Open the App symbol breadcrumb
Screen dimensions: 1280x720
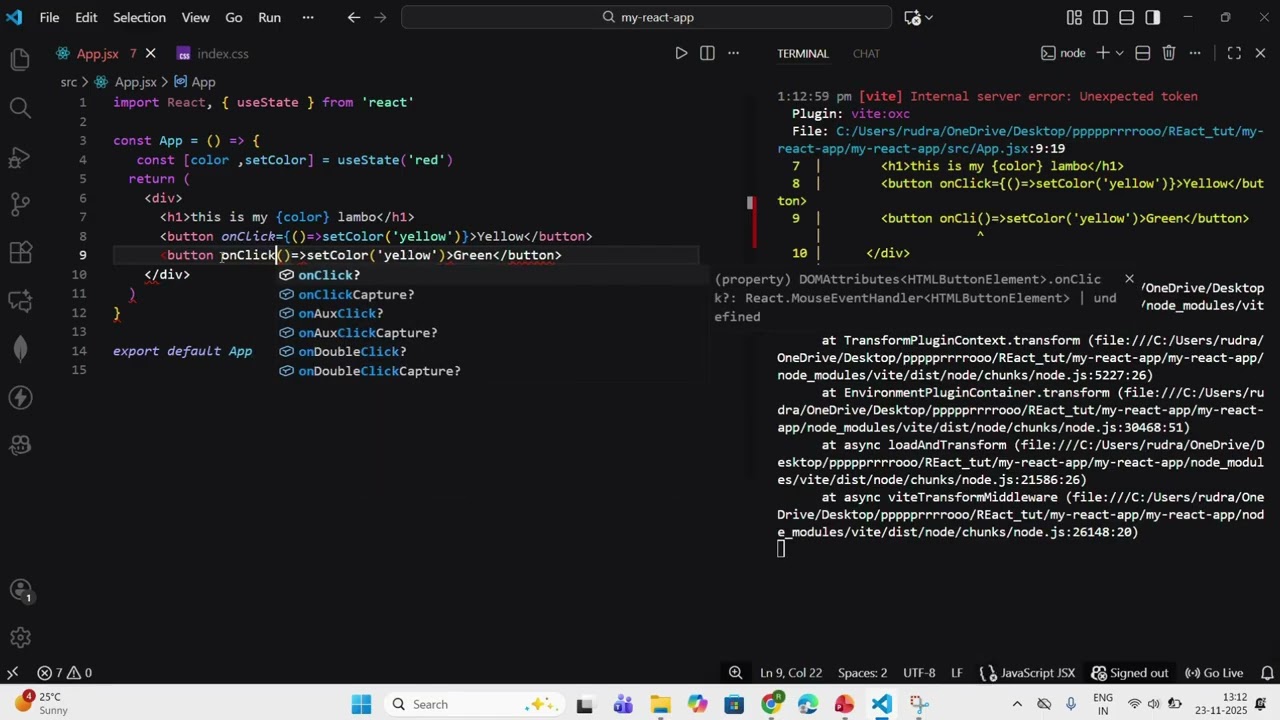pyautogui.click(x=195, y=82)
